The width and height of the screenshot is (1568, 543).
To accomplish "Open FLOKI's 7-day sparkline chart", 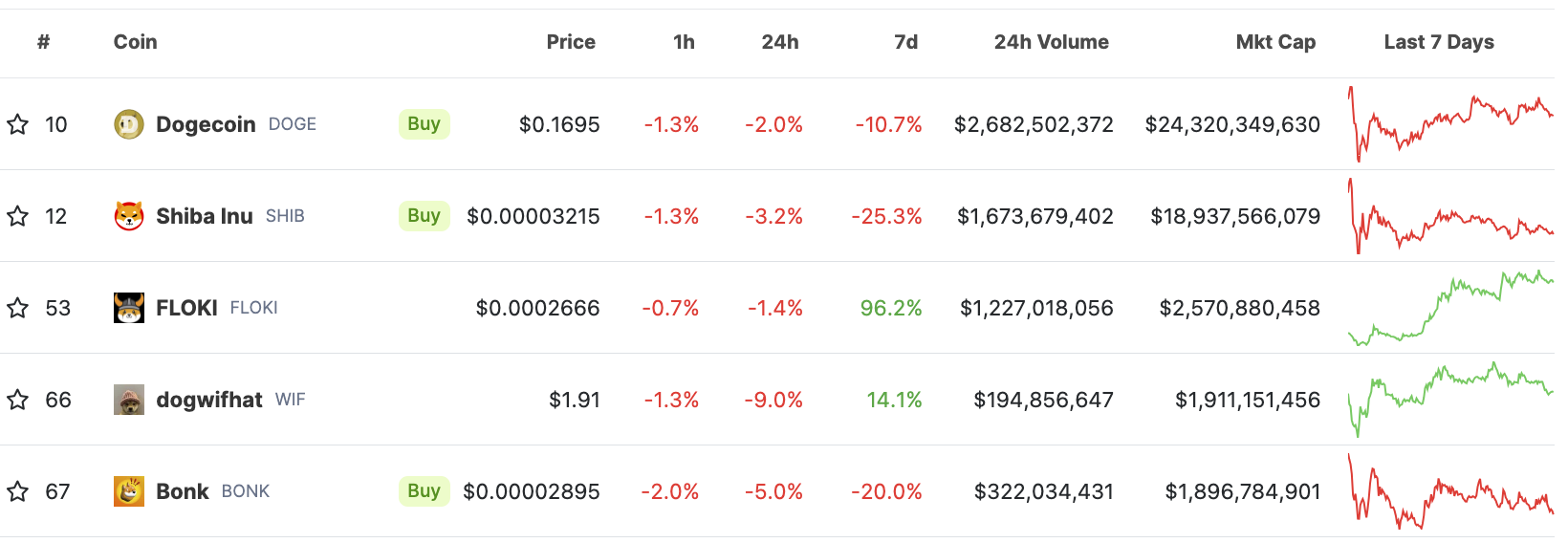I will (1450, 308).
